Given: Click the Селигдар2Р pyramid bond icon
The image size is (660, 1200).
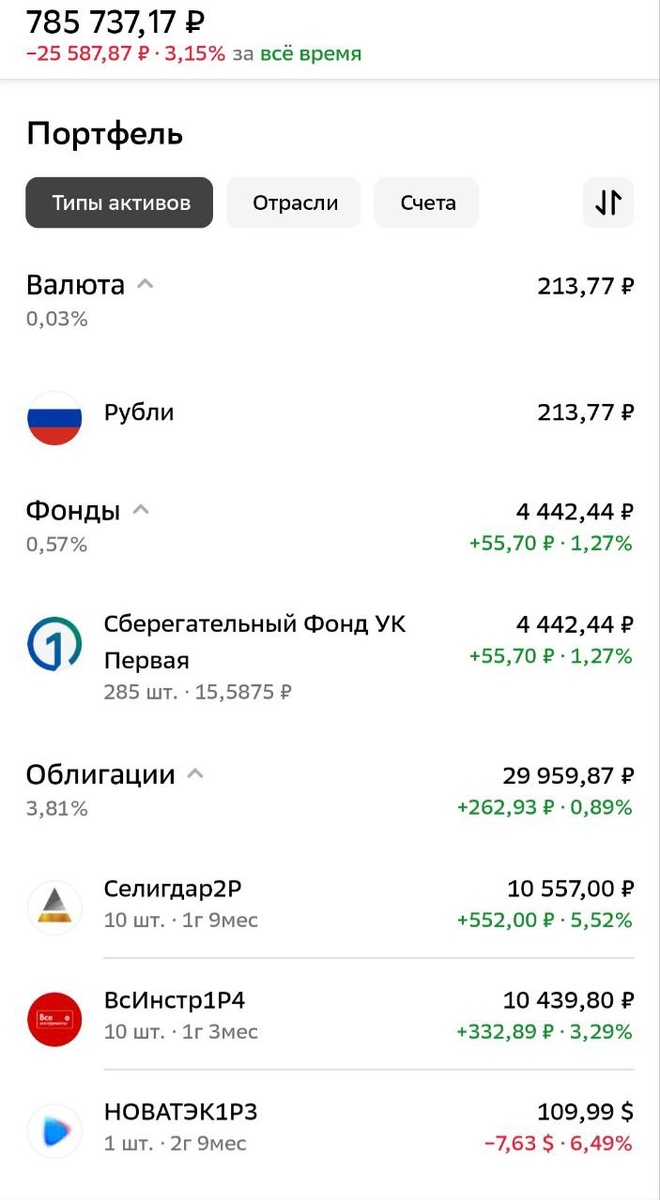Looking at the screenshot, I should click(x=54, y=901).
